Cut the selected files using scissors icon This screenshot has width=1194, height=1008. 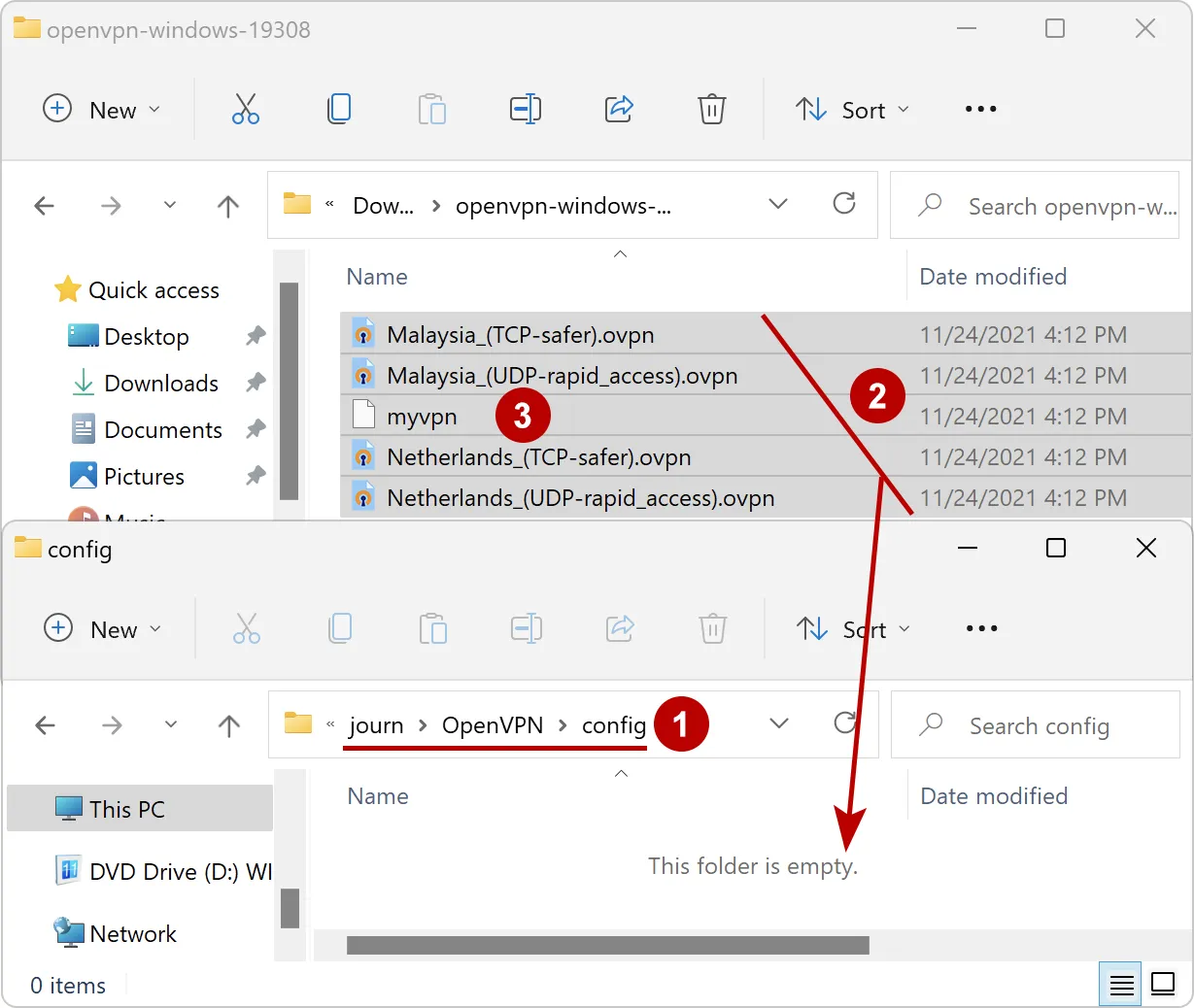pos(245,109)
